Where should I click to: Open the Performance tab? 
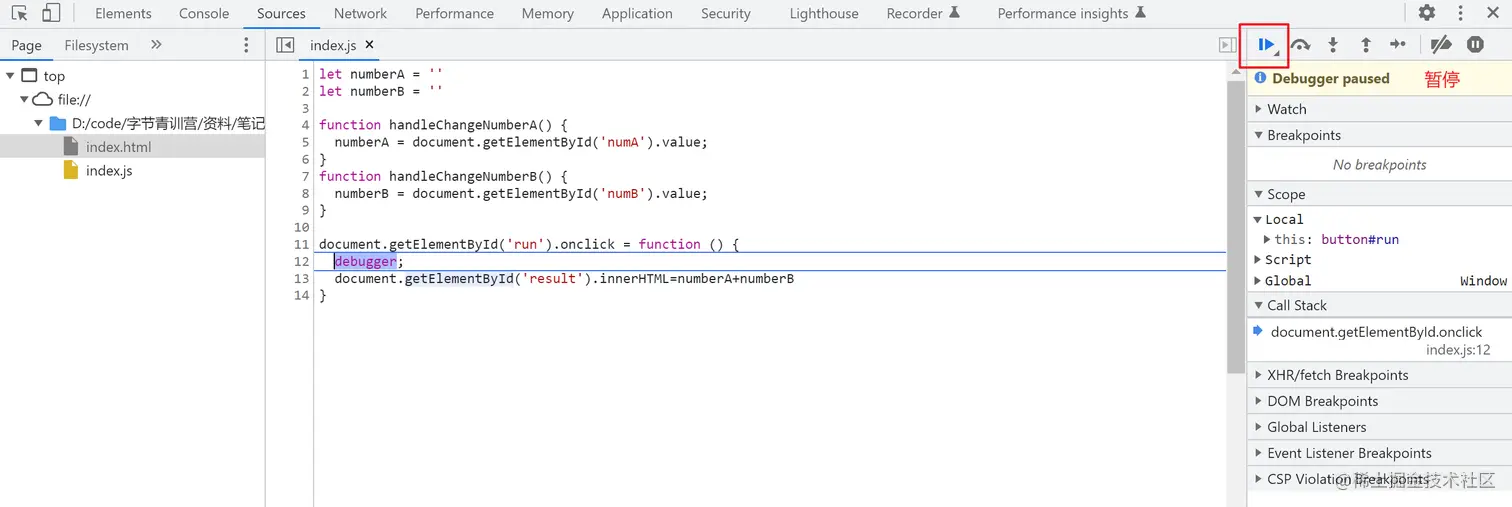click(454, 13)
